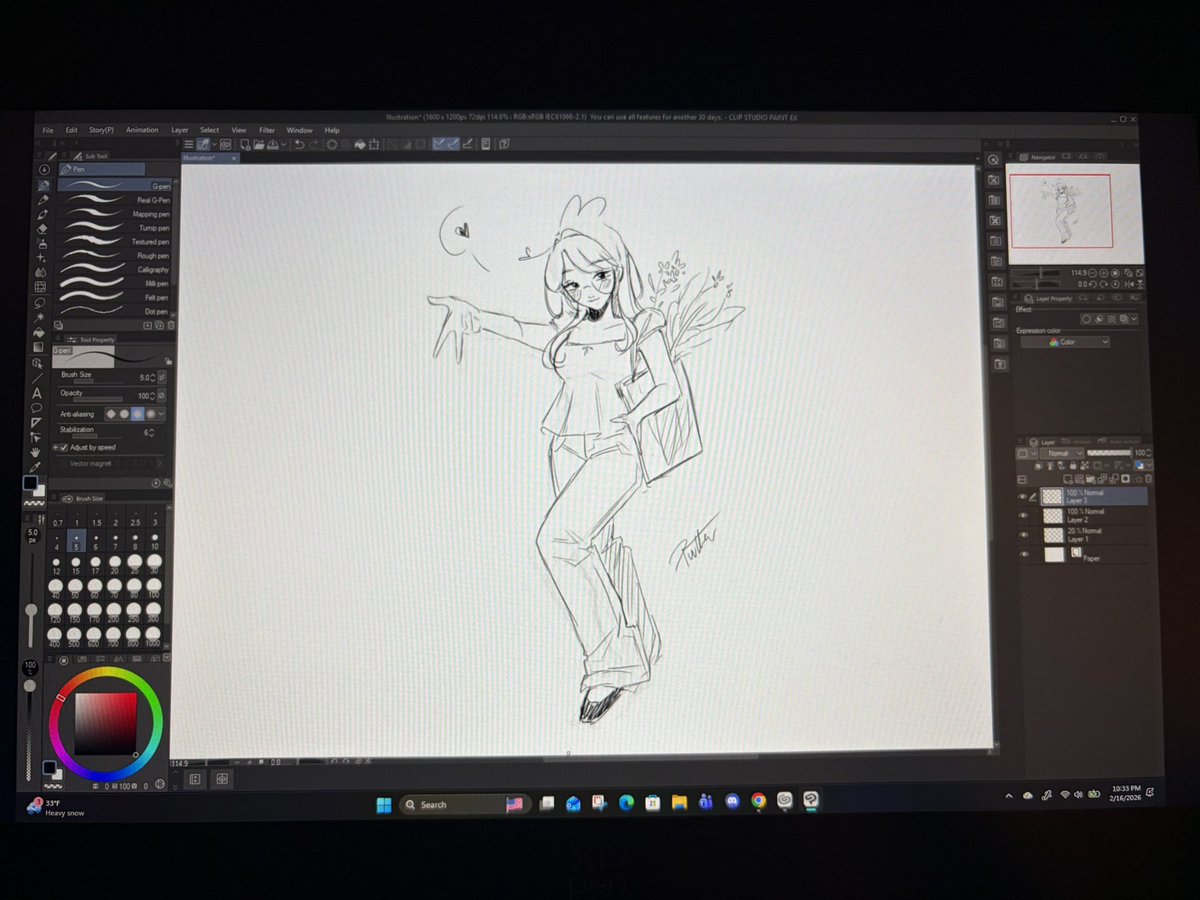1200x900 pixels.
Task: Click the New raster layer icon
Action: pyautogui.click(x=1068, y=478)
